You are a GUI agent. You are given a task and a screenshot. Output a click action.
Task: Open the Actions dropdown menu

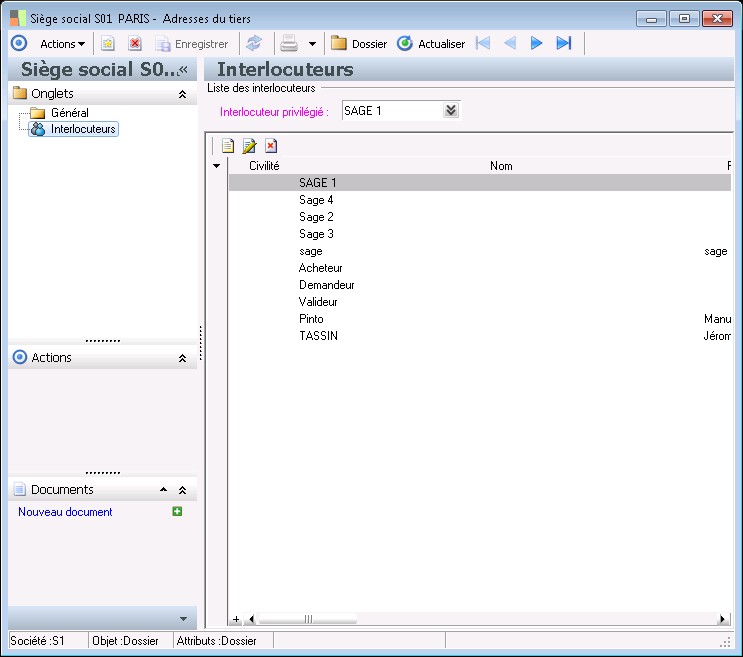[x=62, y=44]
